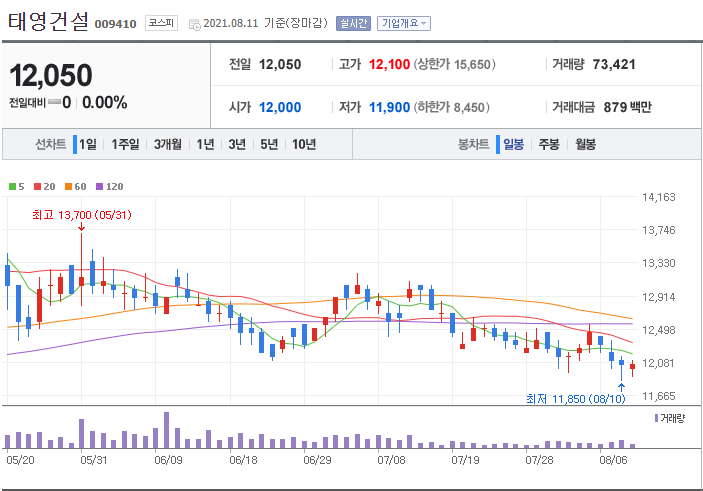703x491 pixels.
Task: Select the 월봉 monthly candle tab
Action: (x=586, y=144)
